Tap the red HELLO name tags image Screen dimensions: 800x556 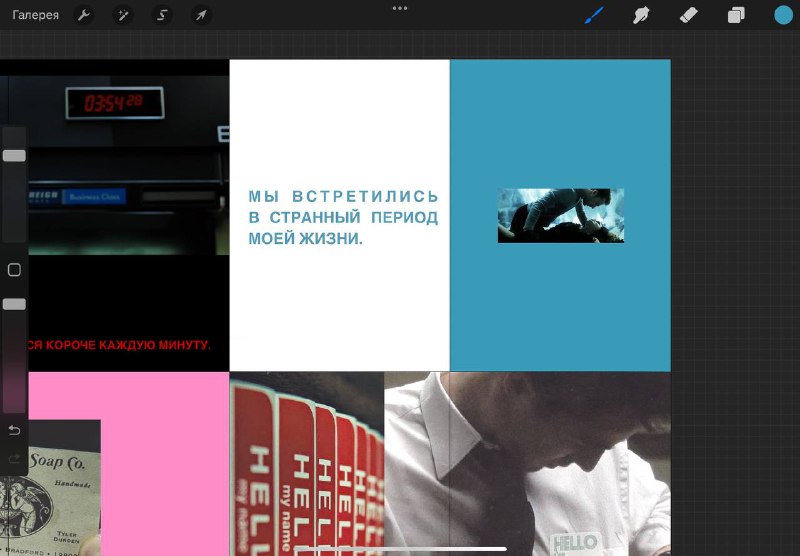[x=307, y=464]
